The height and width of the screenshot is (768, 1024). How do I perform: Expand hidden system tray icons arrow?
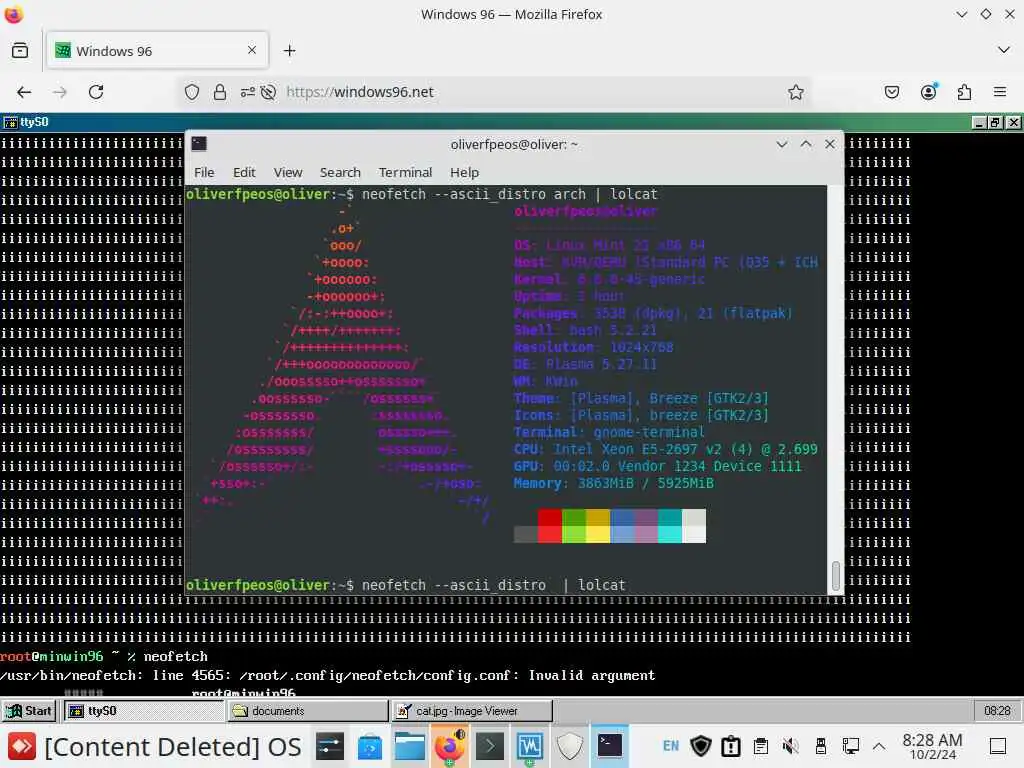pyautogui.click(x=879, y=746)
